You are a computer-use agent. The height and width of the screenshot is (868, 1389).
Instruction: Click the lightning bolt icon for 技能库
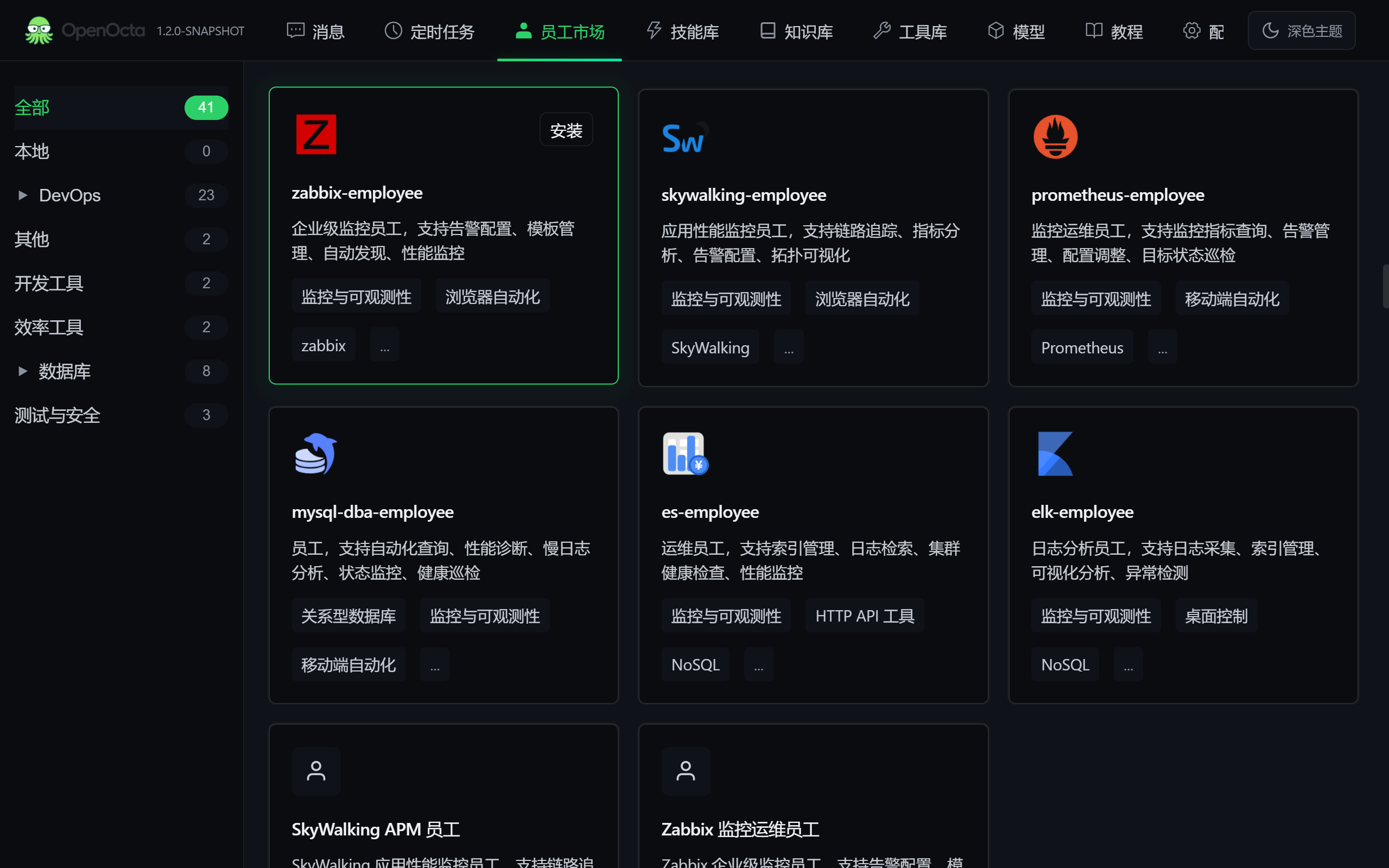[x=654, y=30]
